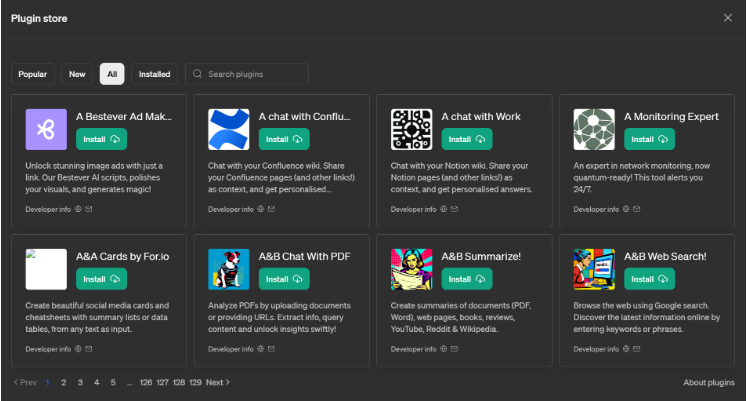Open website globe icon for A Bestever Ad Maker
Viewport: 747px width, 401px height.
78,210
